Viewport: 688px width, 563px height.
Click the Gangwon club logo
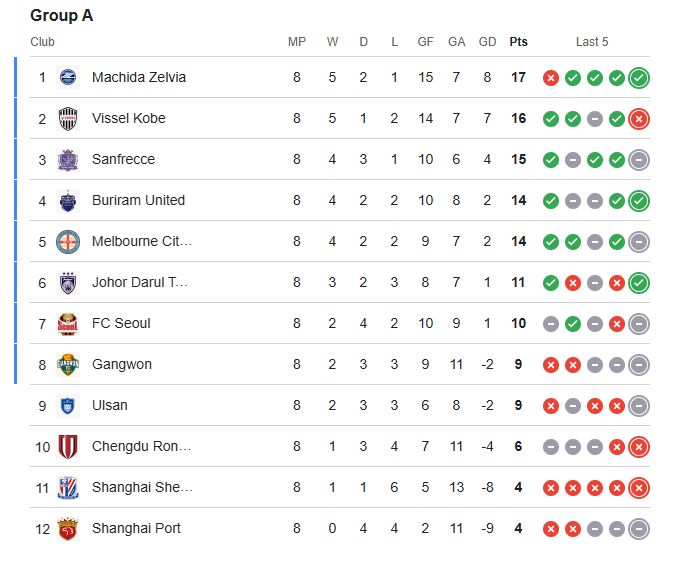[x=68, y=364]
